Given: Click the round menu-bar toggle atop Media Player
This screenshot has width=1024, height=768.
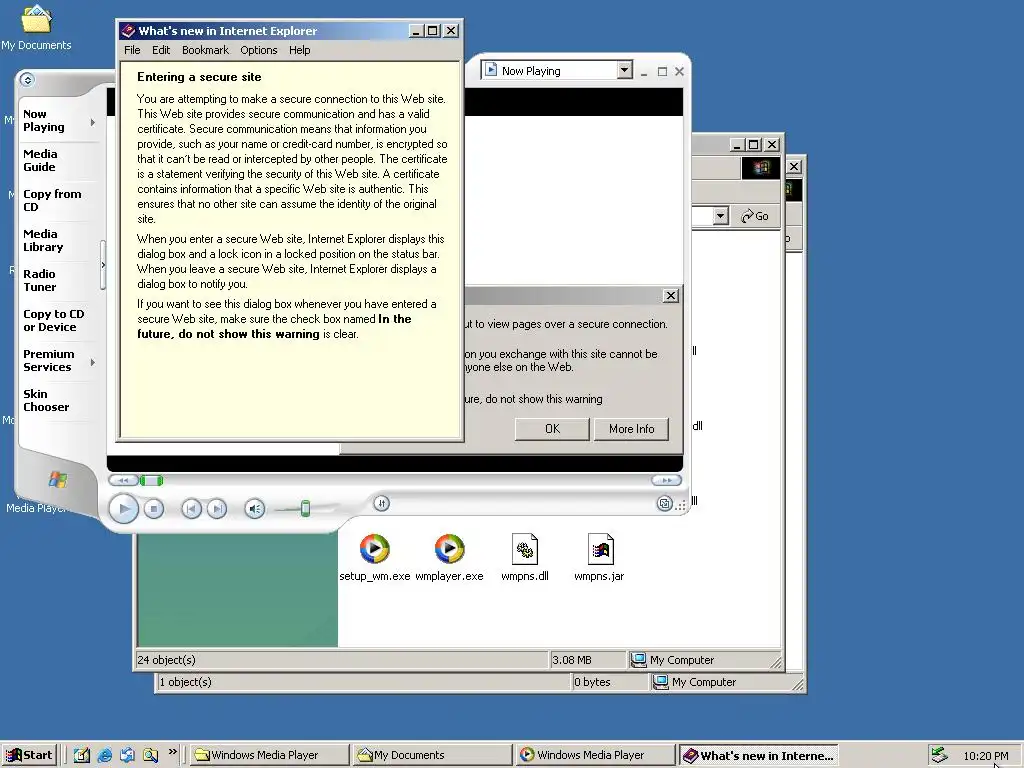Looking at the screenshot, I should point(27,80).
